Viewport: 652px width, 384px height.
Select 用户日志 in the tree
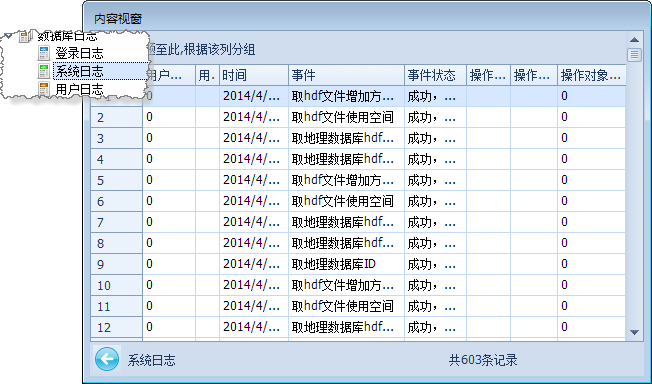coord(79,89)
